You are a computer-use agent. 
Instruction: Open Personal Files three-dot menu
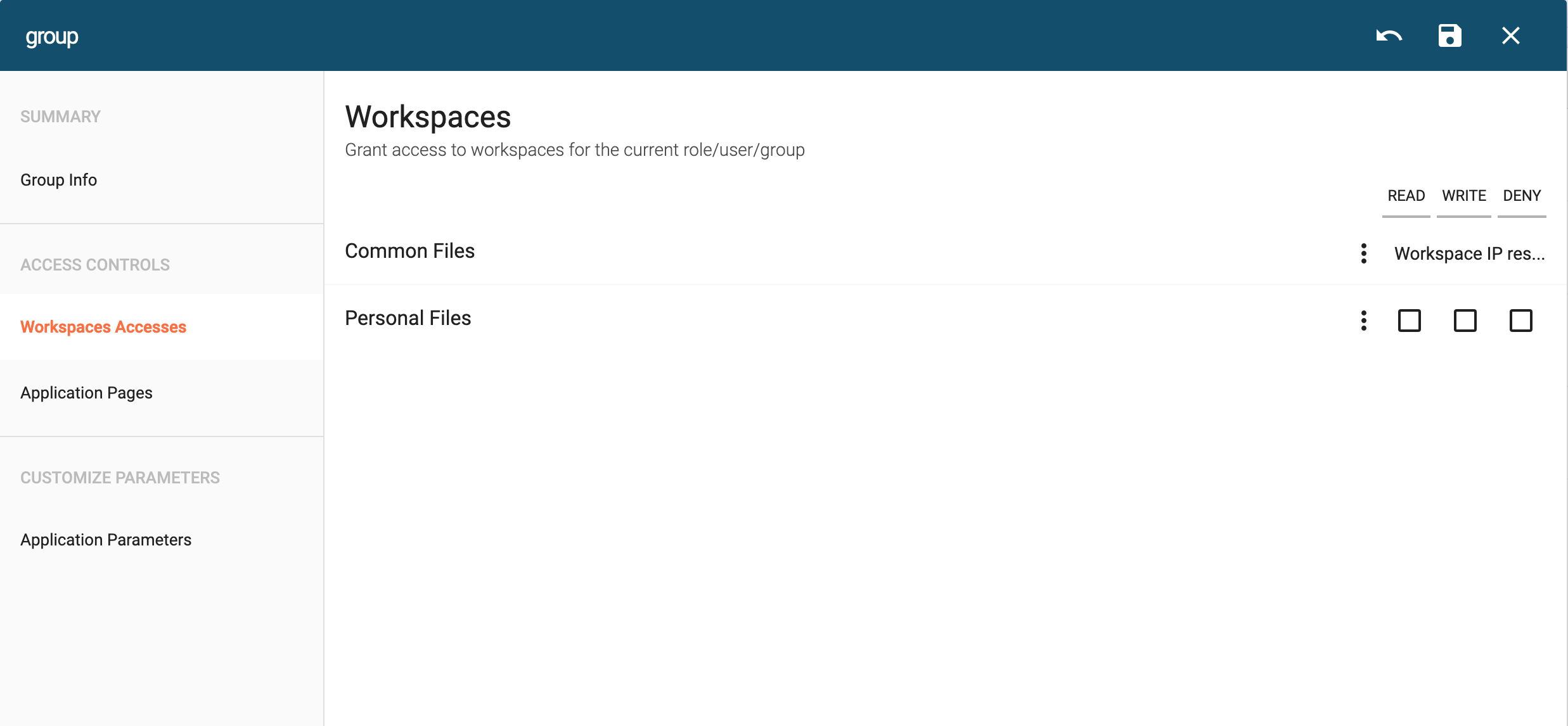click(1363, 321)
